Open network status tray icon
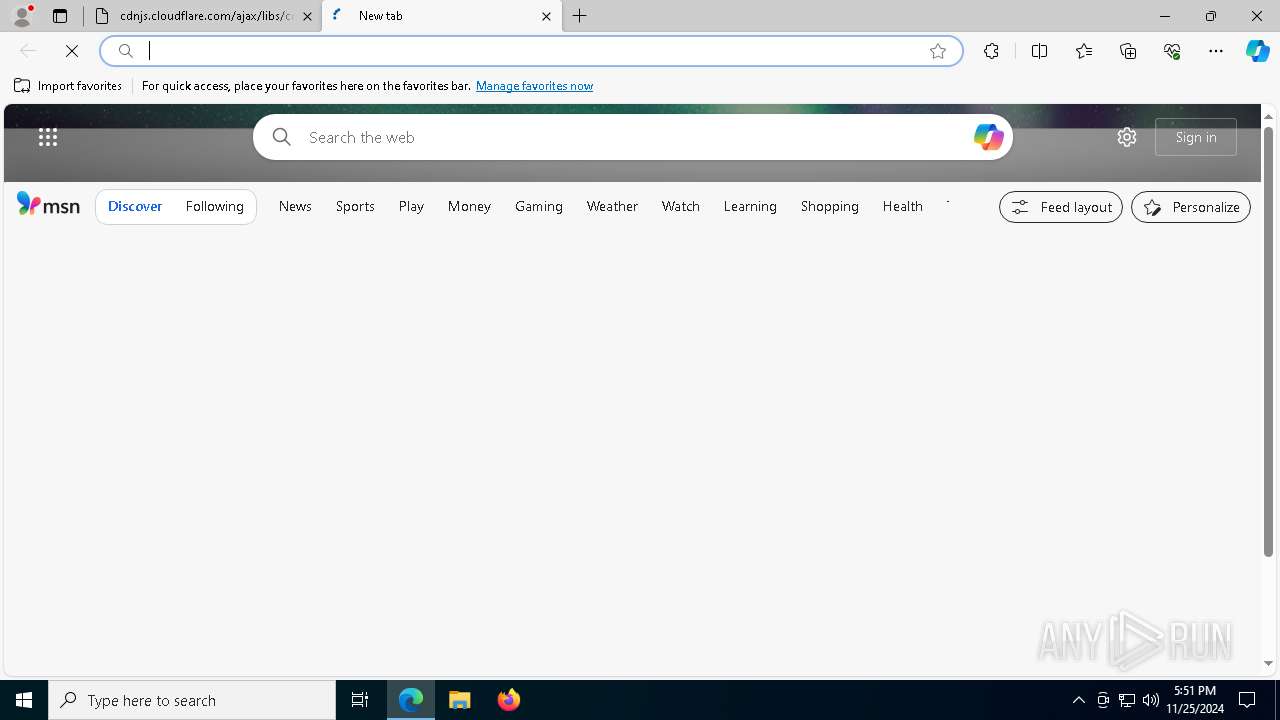Screen dimensions: 1280x720 tap(1127, 700)
